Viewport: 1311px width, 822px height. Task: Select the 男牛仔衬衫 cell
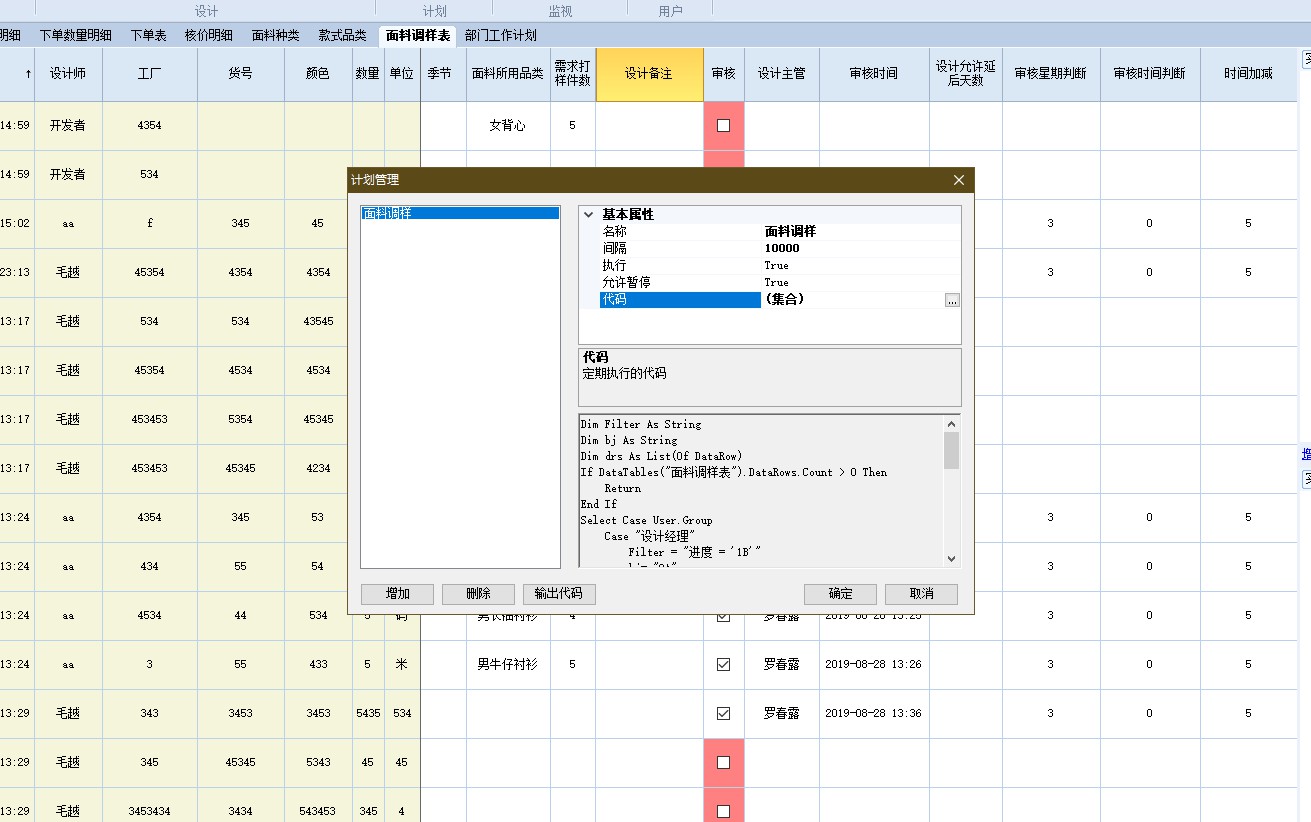[508, 664]
